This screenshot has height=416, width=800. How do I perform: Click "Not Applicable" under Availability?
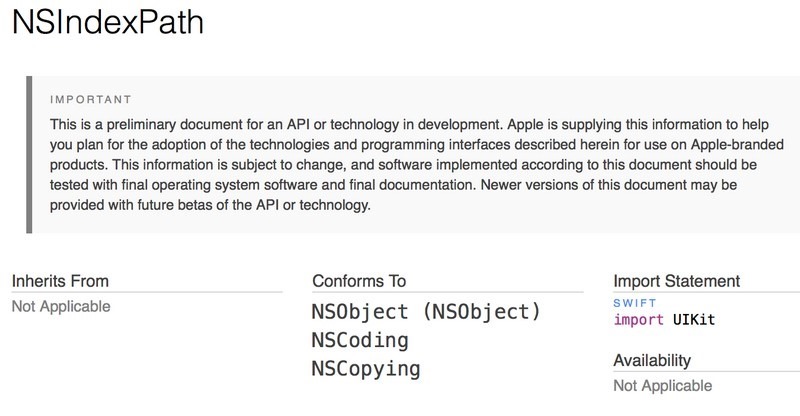tap(660, 386)
